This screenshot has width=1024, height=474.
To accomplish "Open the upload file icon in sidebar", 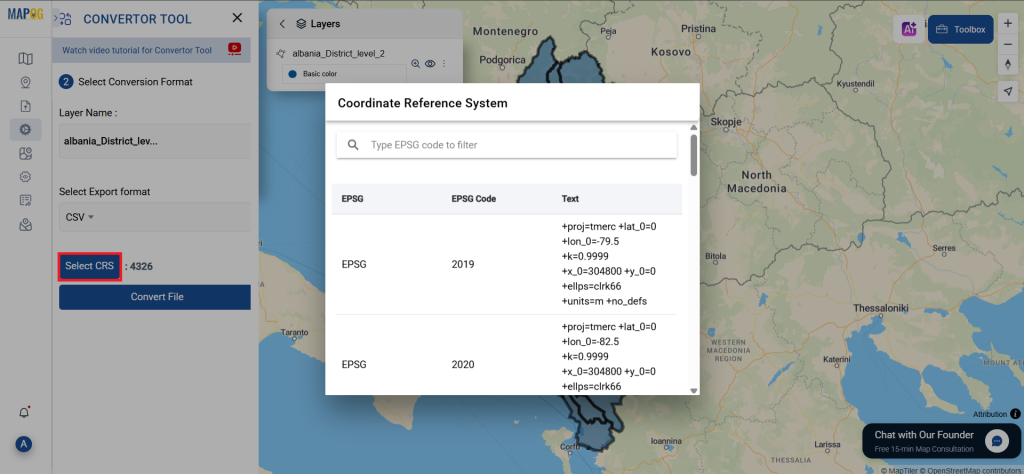I will pyautogui.click(x=25, y=106).
